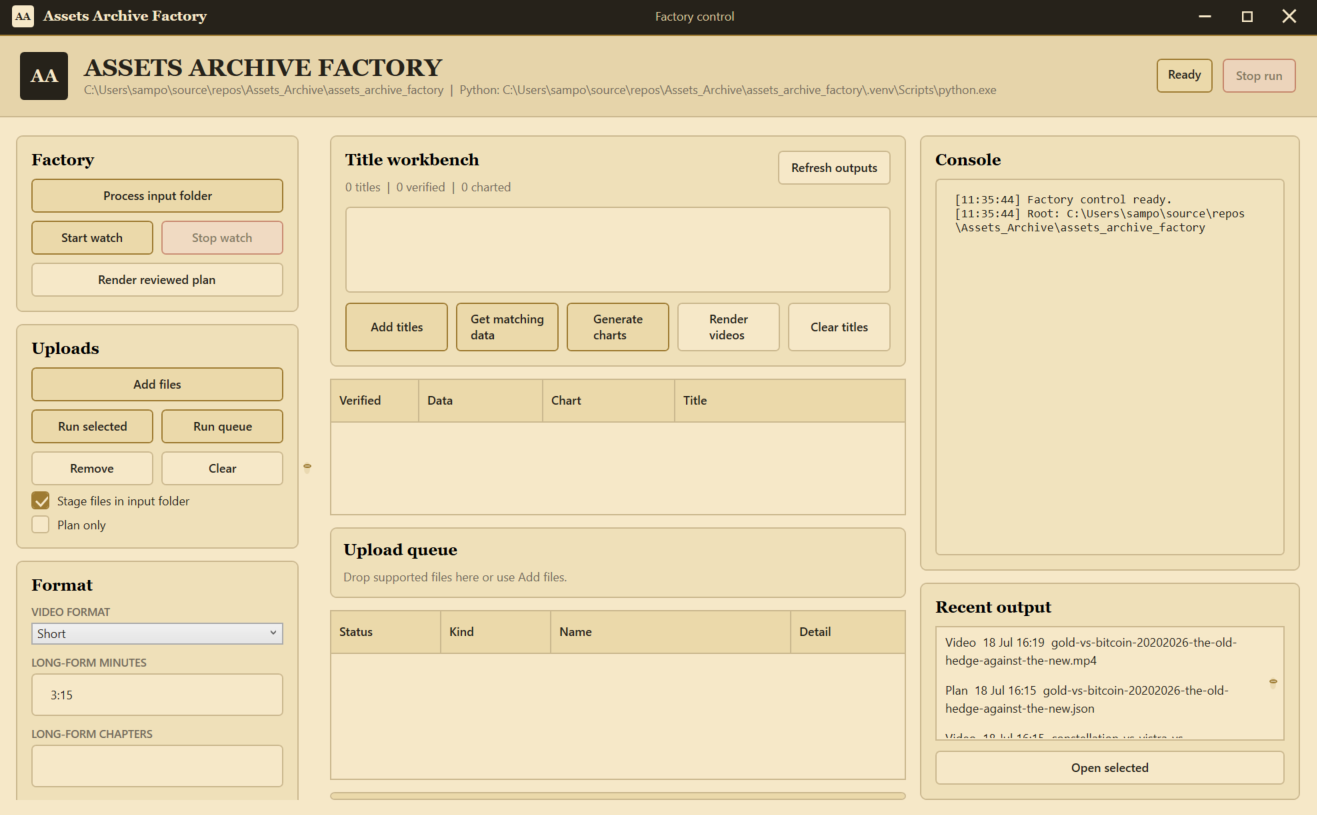Click the Name column header
This screenshot has height=815, width=1317.
[671, 632]
